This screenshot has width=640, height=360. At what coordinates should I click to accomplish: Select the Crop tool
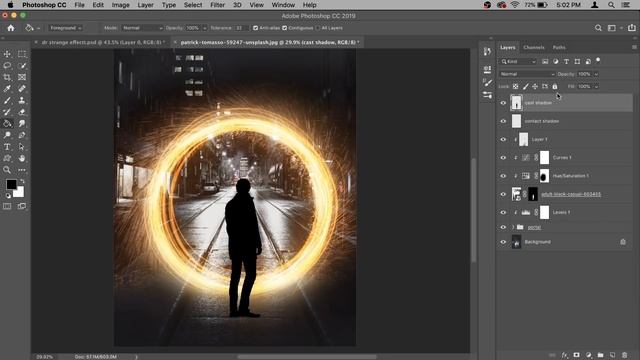pos(7,77)
